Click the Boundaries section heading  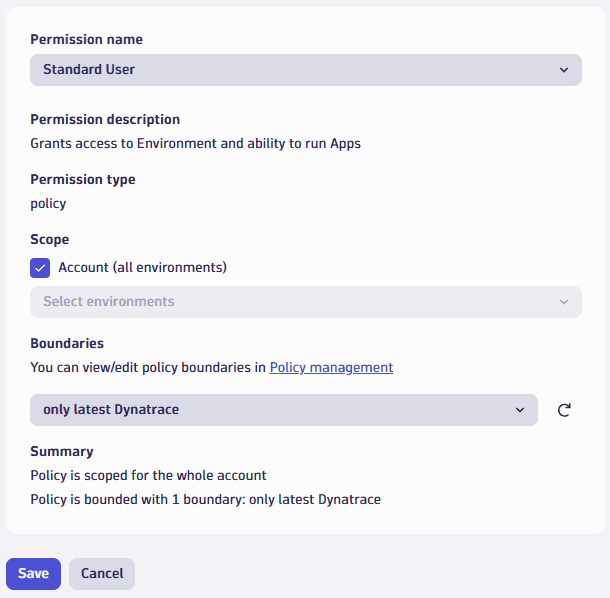click(x=67, y=343)
